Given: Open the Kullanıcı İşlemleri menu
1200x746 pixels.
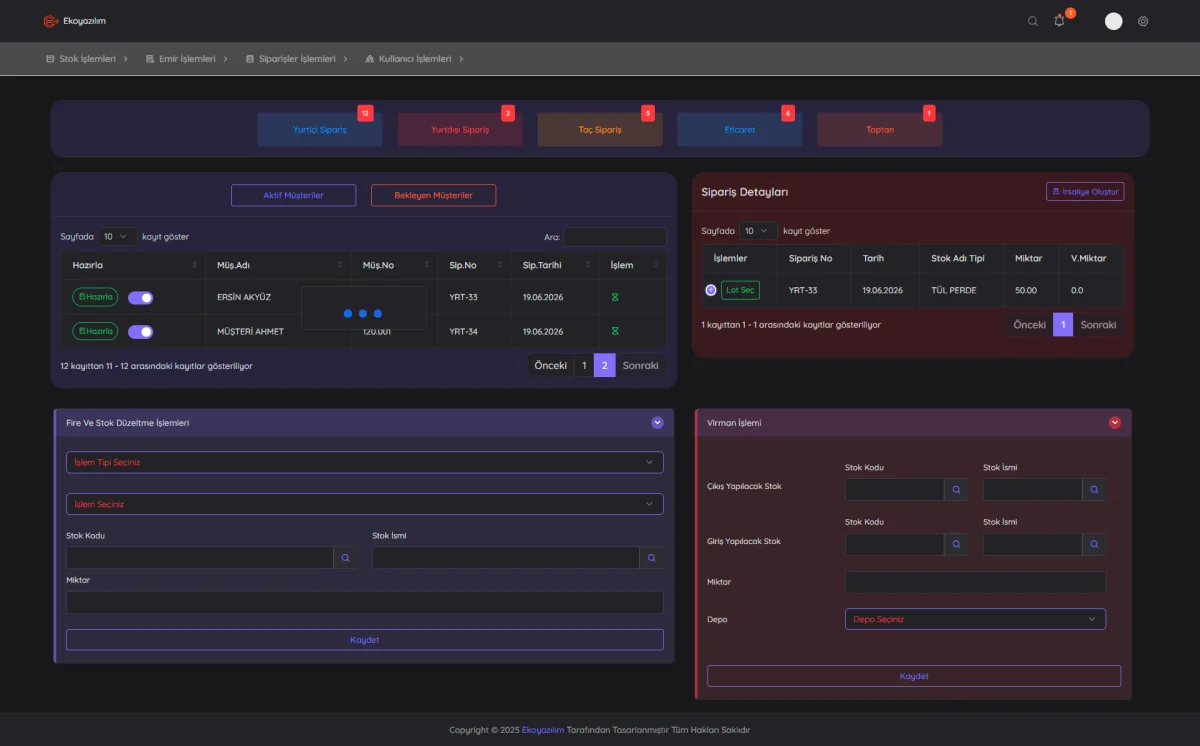Looking at the screenshot, I should click(414, 59).
